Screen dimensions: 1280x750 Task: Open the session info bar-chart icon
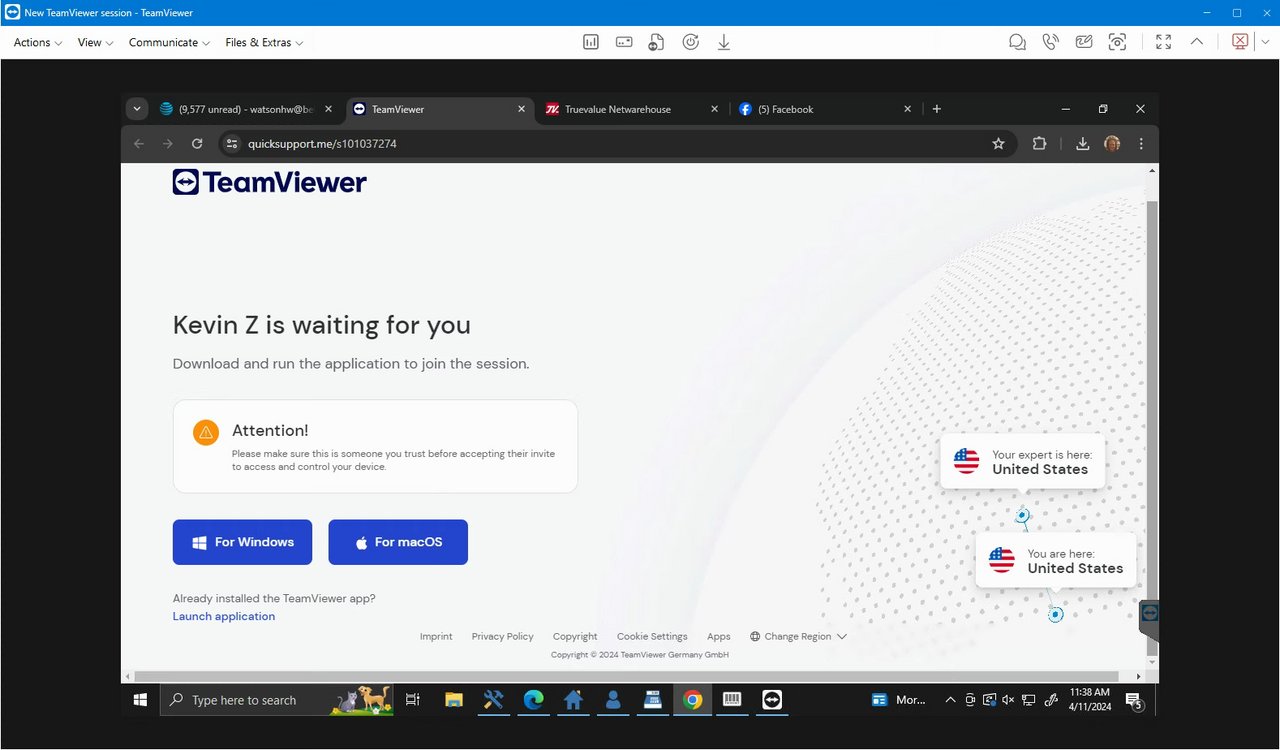pyautogui.click(x=591, y=42)
